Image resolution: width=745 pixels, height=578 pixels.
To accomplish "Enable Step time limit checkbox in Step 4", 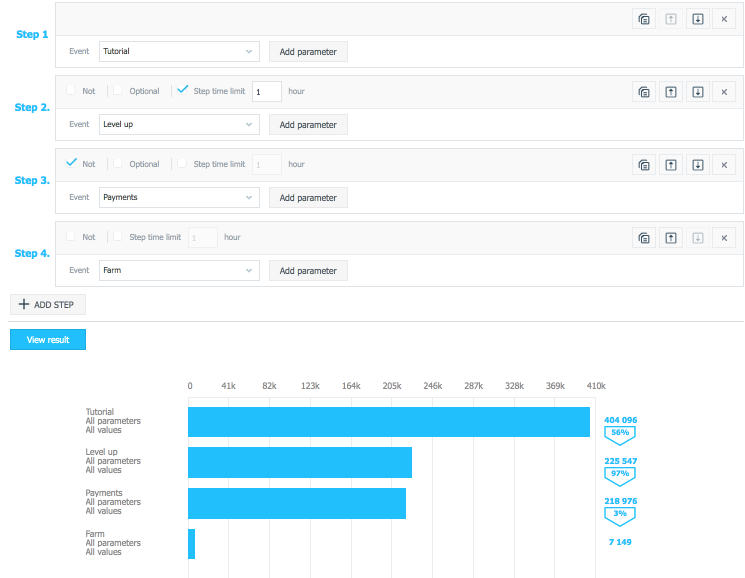I will point(118,237).
